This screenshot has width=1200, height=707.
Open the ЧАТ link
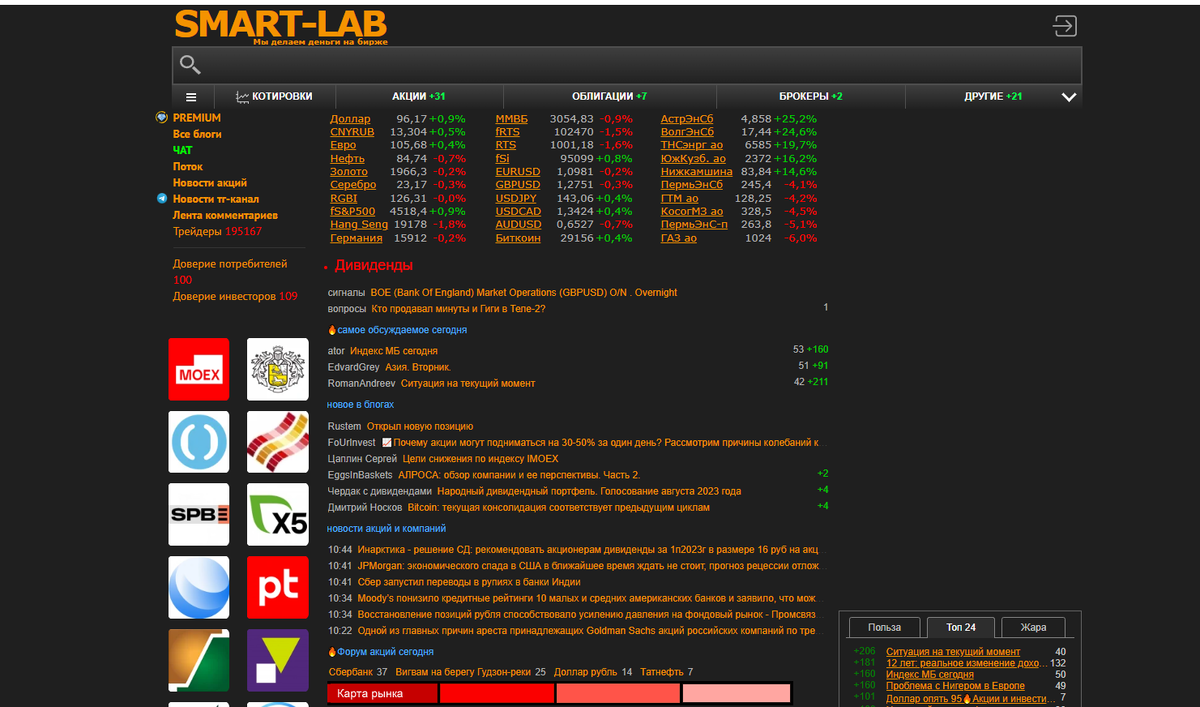pyautogui.click(x=182, y=150)
